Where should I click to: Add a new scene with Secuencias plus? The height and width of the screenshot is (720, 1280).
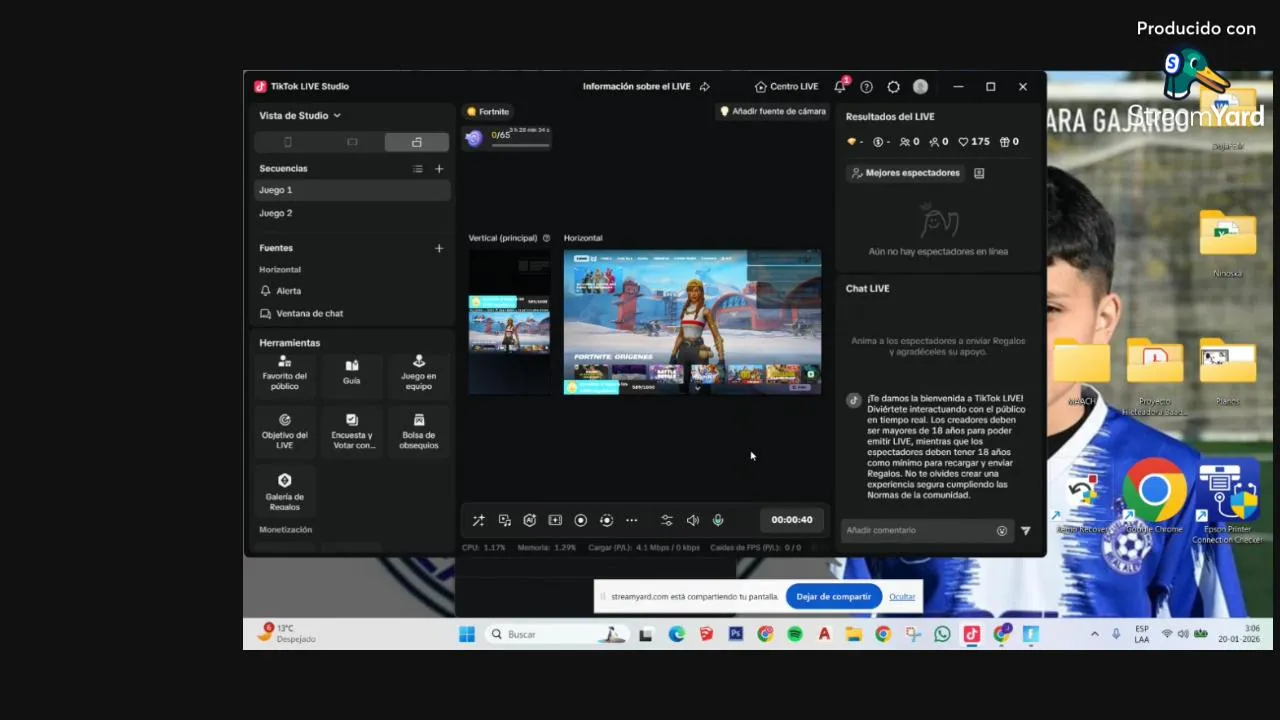point(438,169)
